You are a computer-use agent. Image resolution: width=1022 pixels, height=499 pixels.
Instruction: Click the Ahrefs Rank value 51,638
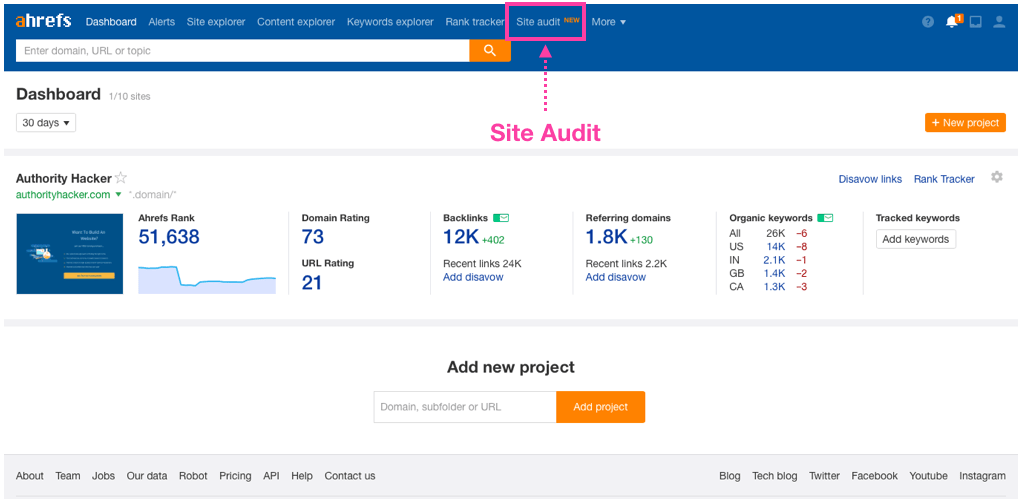point(169,237)
